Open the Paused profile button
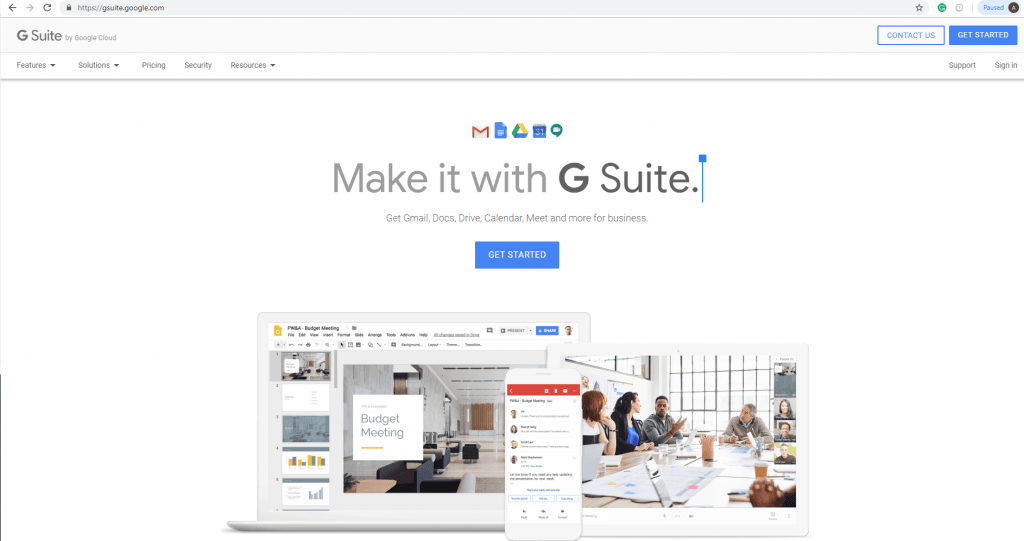This screenshot has height=541, width=1024. (999, 8)
